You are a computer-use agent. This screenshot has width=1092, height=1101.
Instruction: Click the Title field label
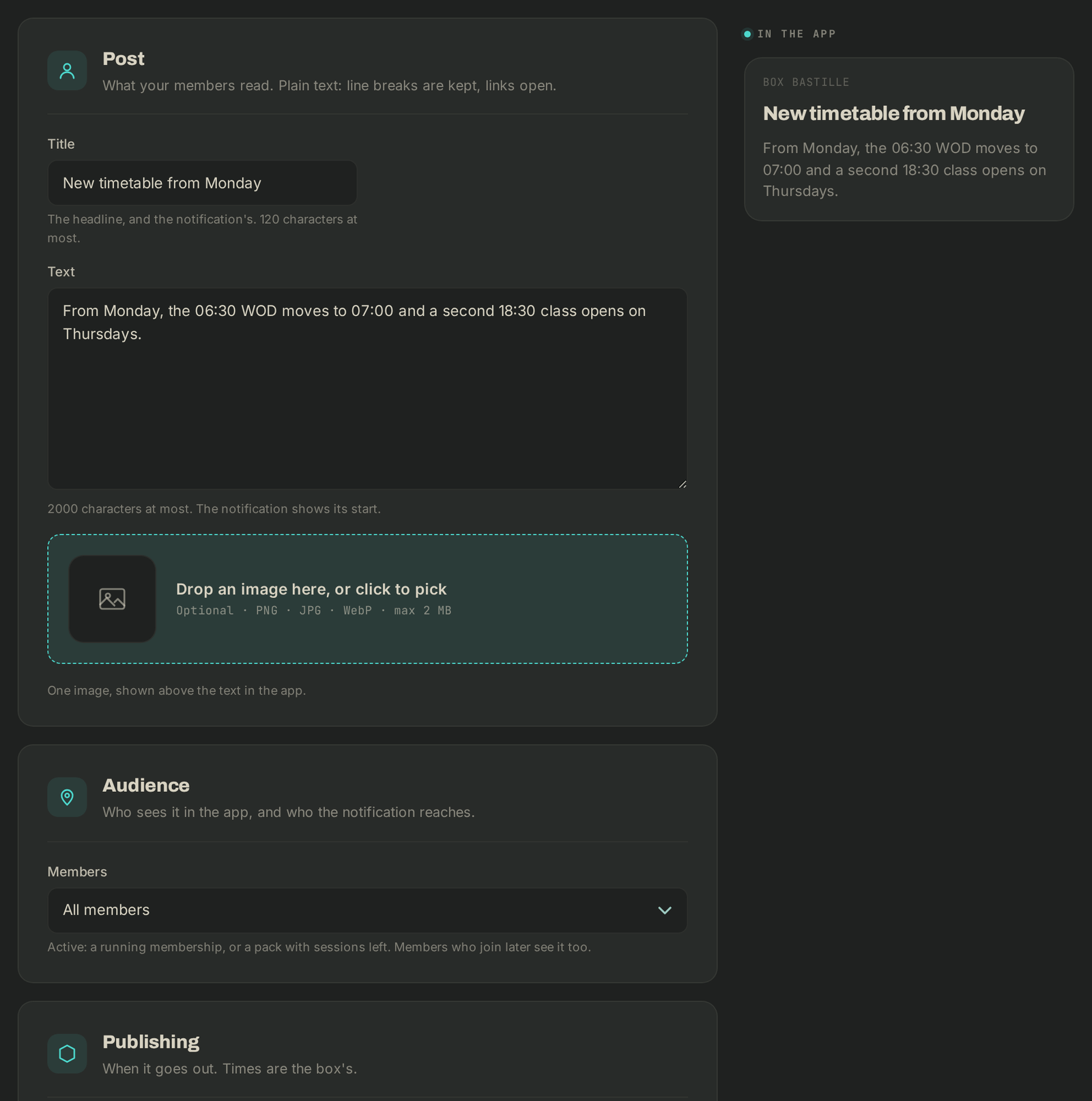tap(61, 144)
